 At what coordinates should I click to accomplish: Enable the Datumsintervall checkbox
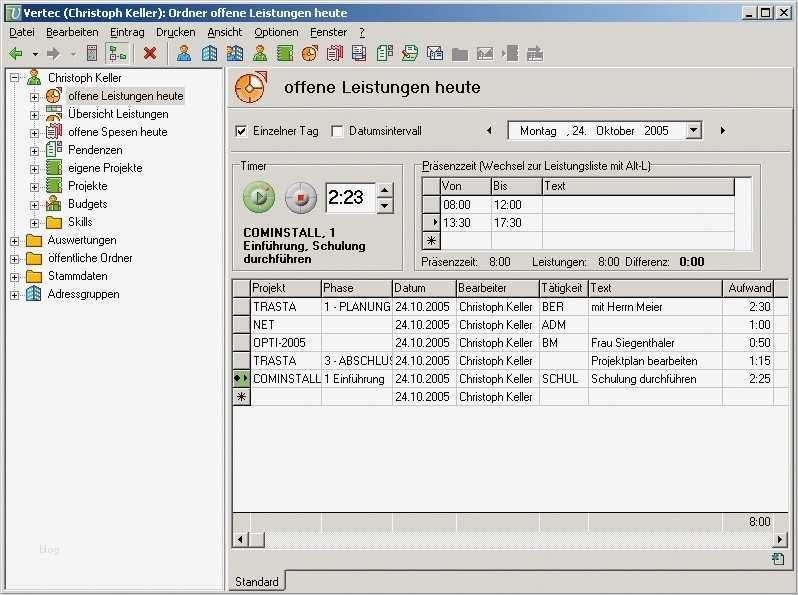(337, 131)
